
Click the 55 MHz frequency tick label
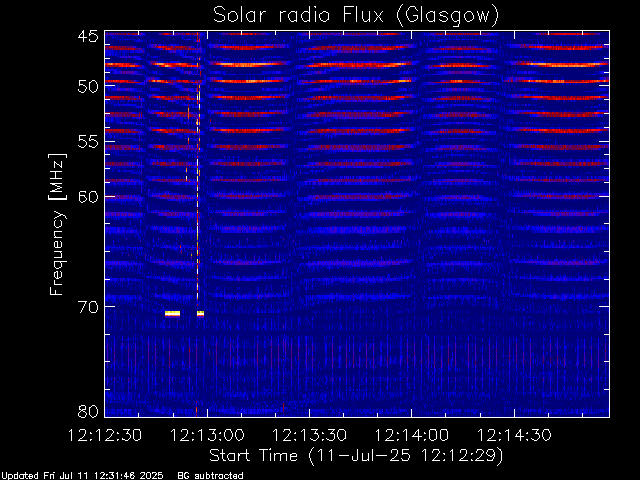click(x=88, y=142)
